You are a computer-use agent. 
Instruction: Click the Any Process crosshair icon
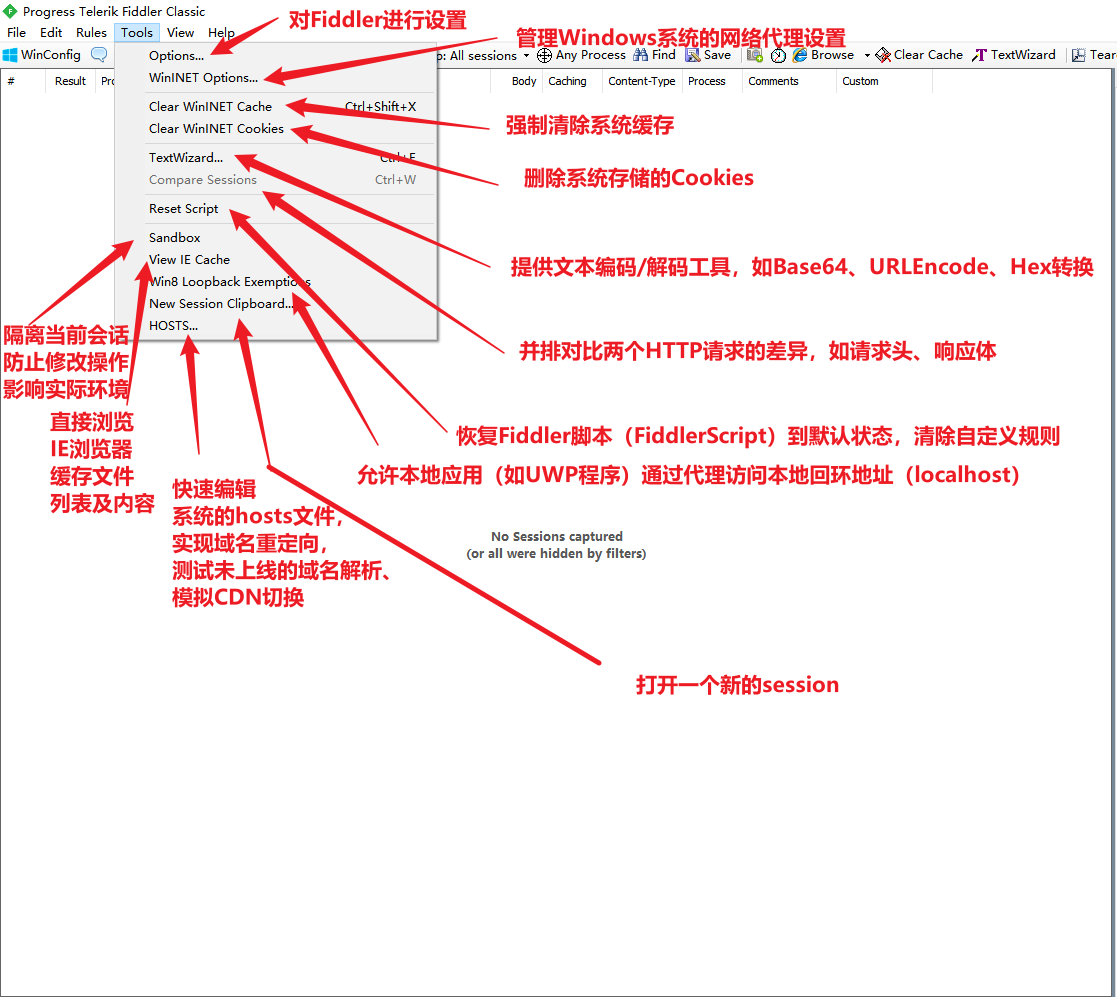(x=544, y=56)
